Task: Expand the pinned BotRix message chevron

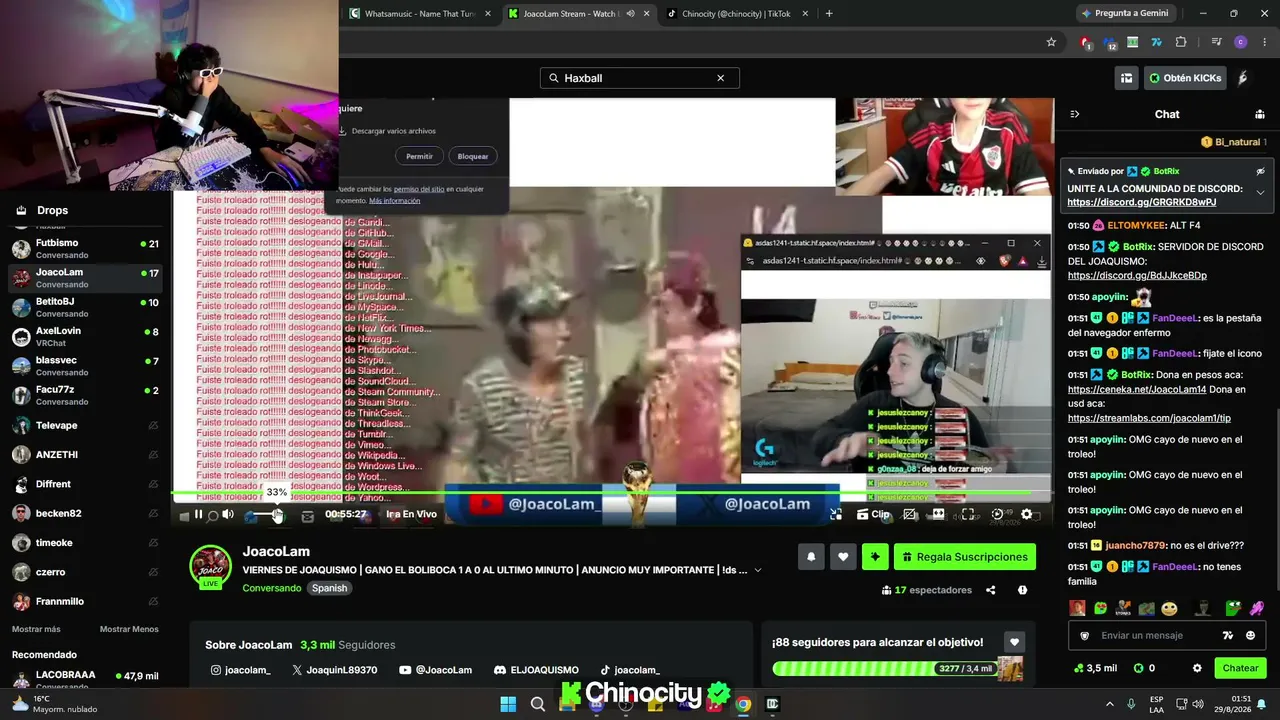Action: coord(1260,192)
